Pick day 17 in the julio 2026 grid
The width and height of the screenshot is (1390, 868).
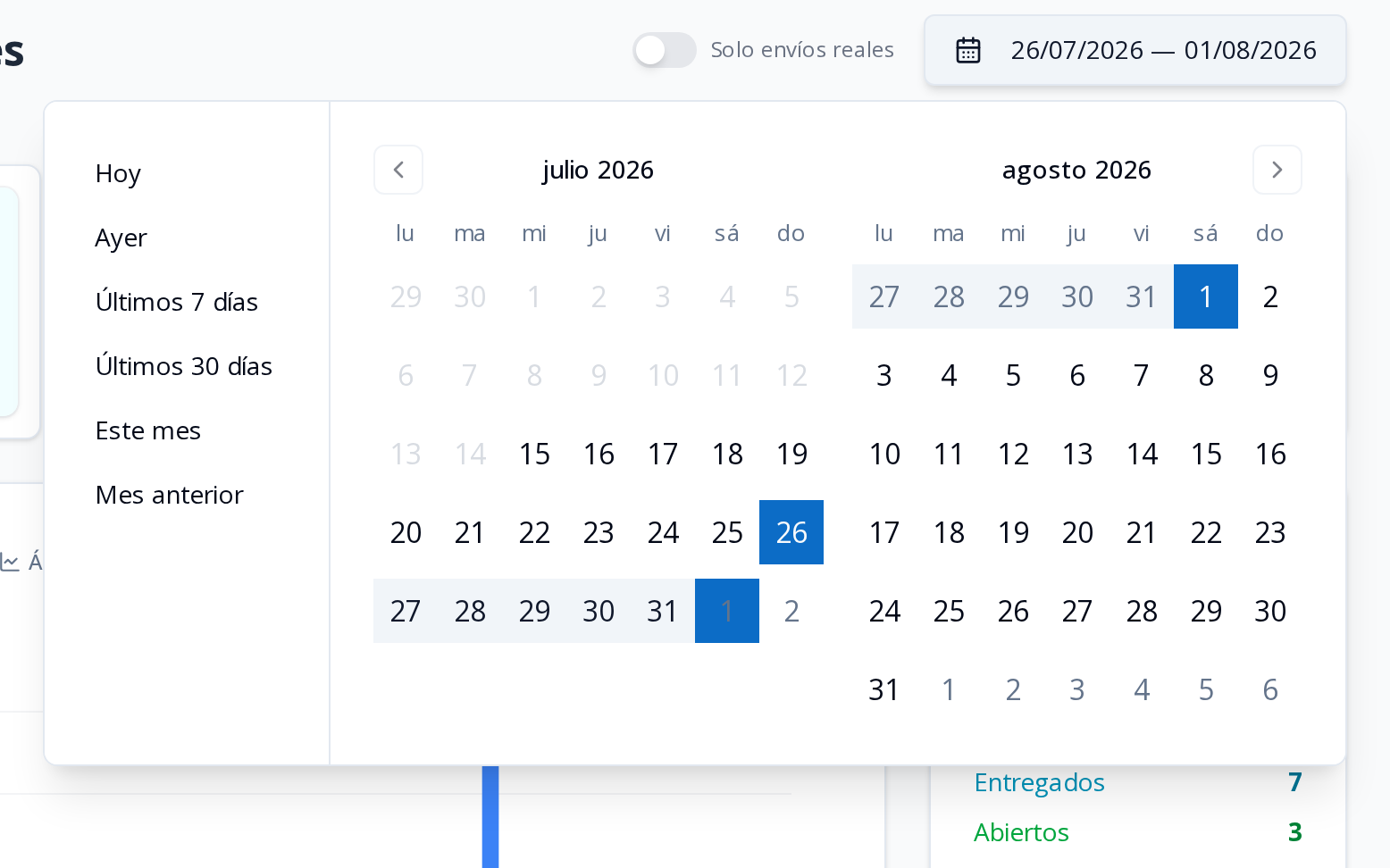[x=663, y=454]
